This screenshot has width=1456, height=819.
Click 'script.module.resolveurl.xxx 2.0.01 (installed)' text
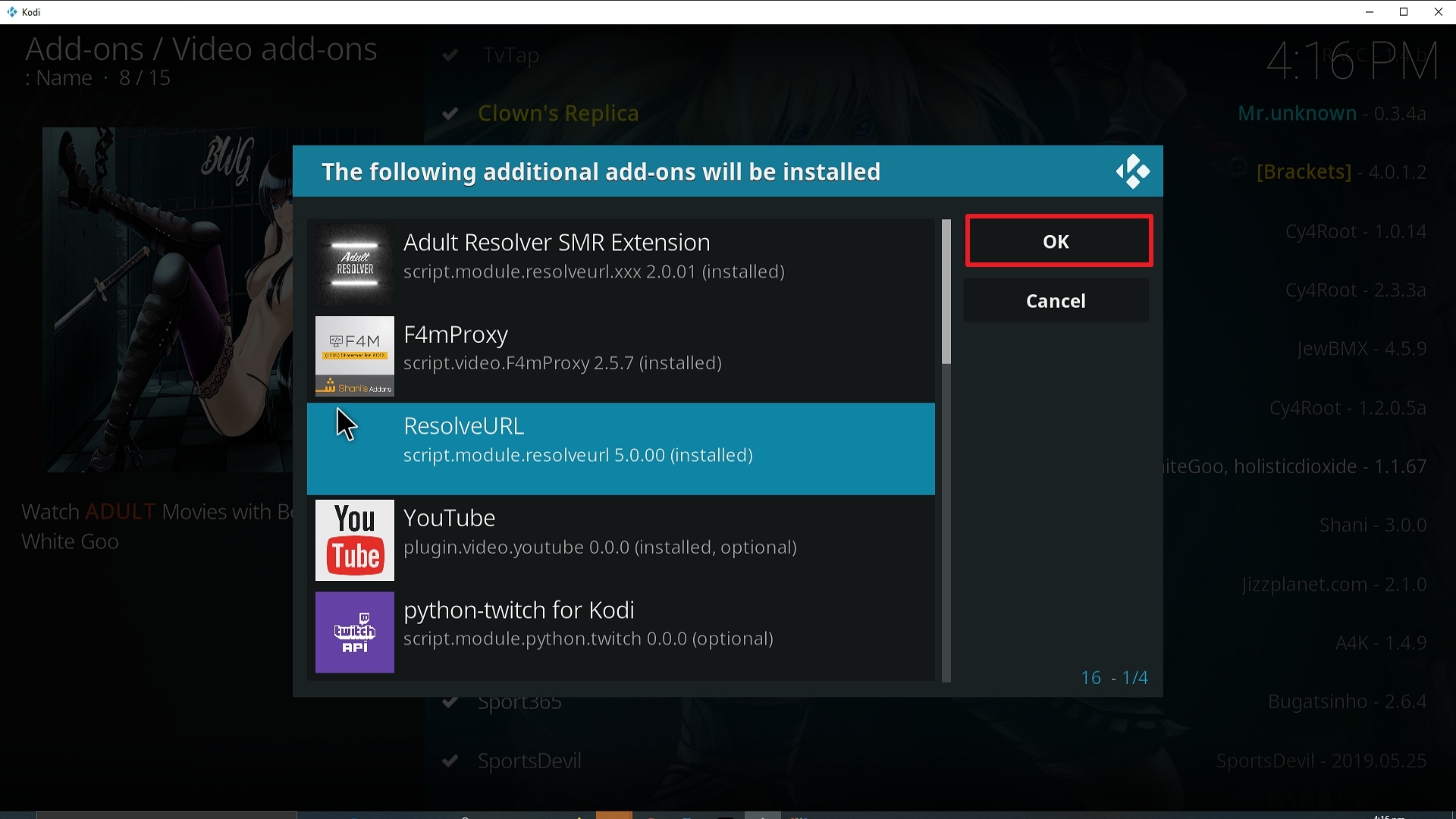point(594,271)
